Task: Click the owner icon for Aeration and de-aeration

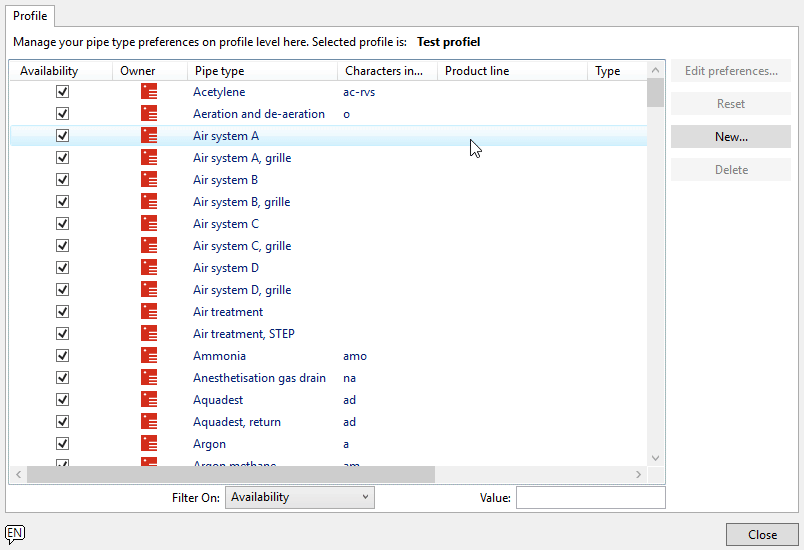Action: click(149, 114)
